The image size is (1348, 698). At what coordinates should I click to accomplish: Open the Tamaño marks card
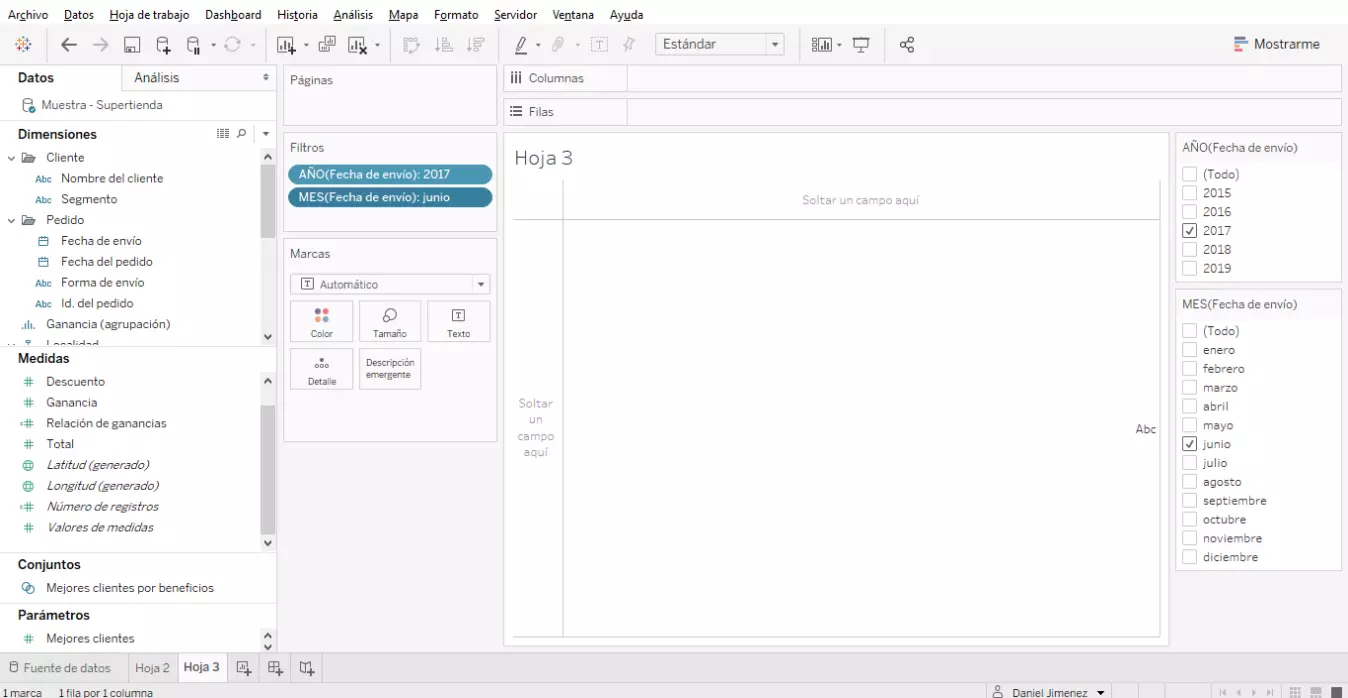[x=389, y=322]
